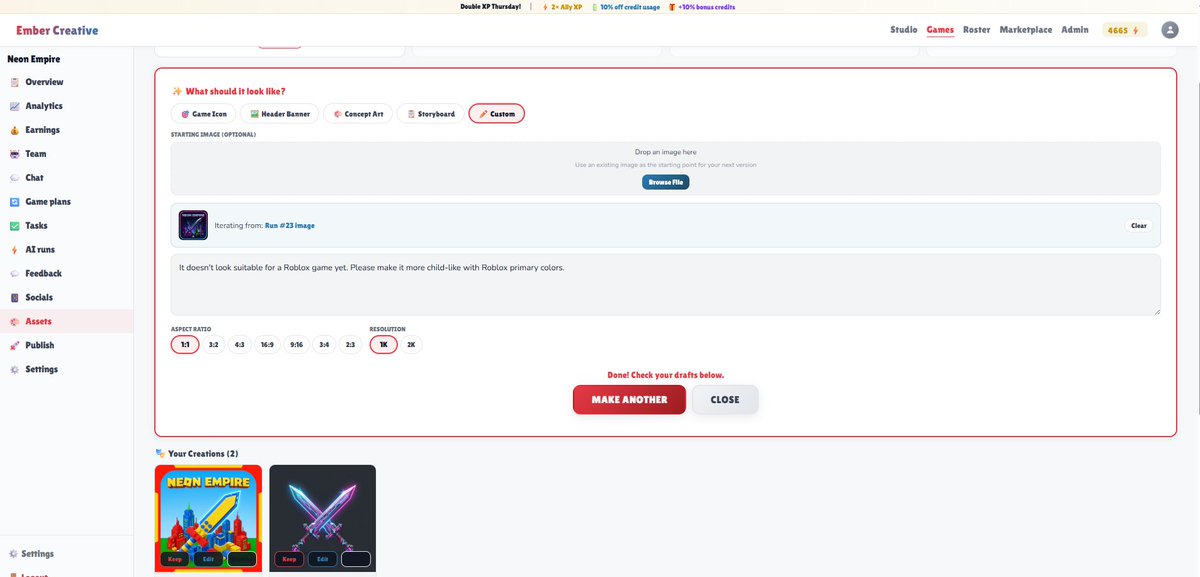Follow the Run #23 image link

[x=290, y=226]
